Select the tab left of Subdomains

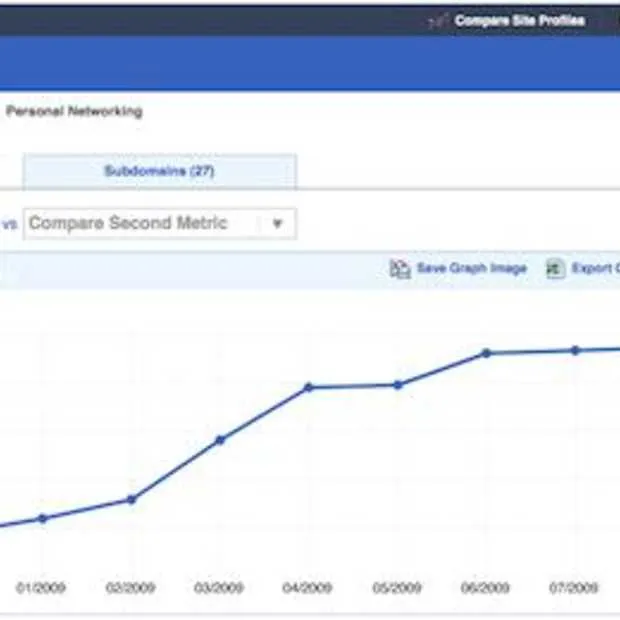point(10,171)
